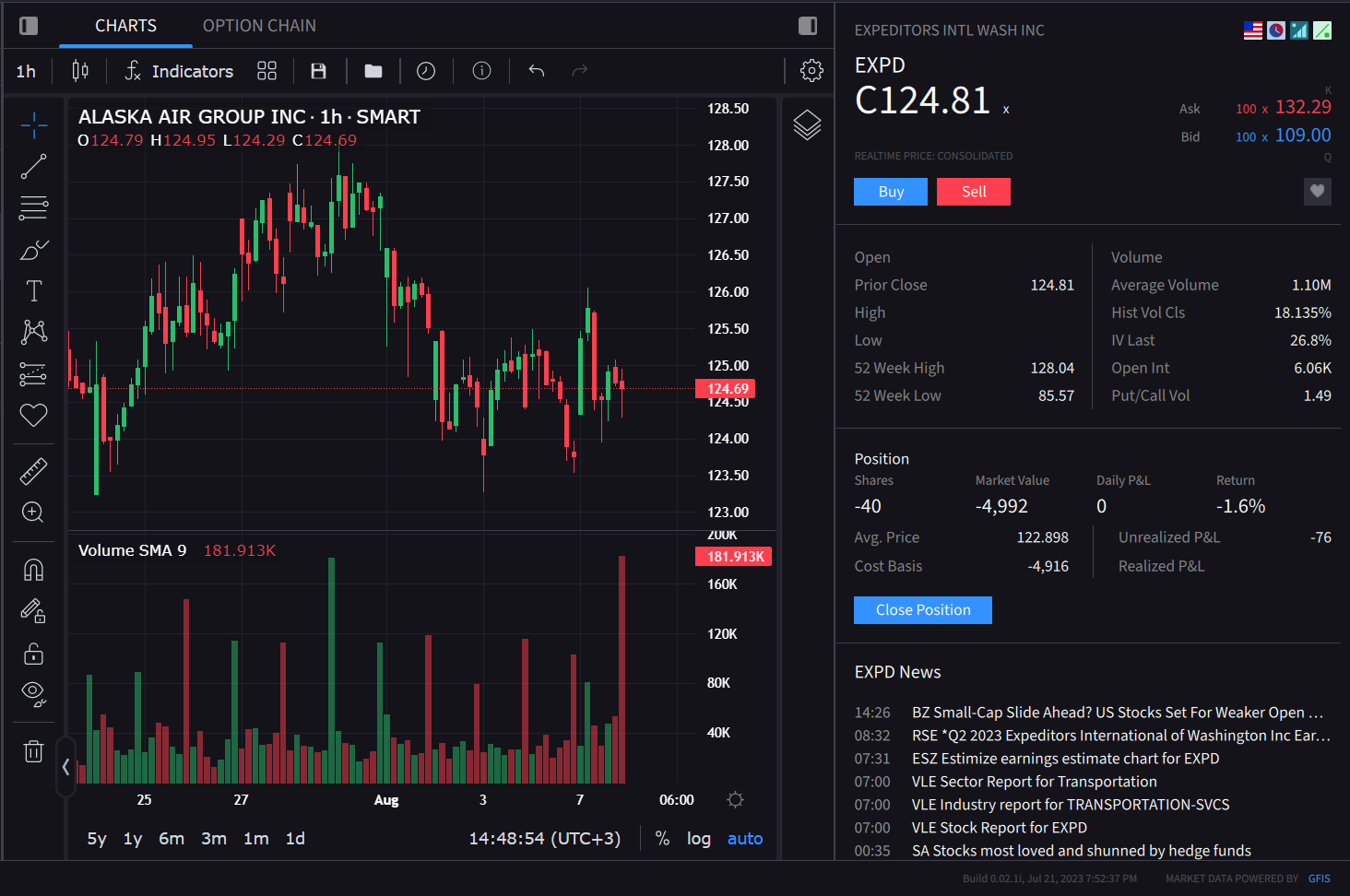
Task: Open the object tree layers panel
Action: point(807,124)
